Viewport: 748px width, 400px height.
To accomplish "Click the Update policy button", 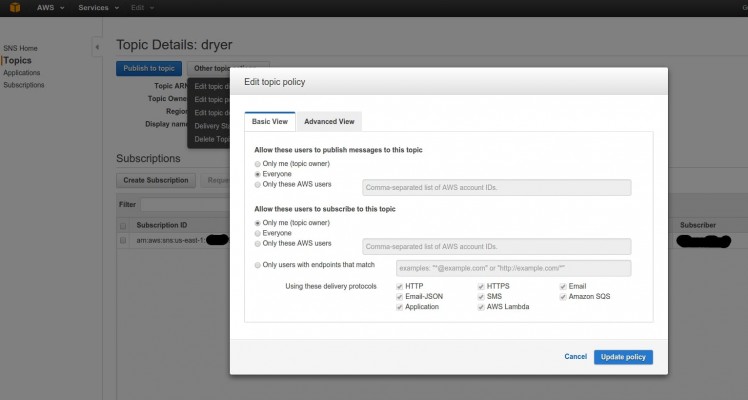I will [623, 357].
